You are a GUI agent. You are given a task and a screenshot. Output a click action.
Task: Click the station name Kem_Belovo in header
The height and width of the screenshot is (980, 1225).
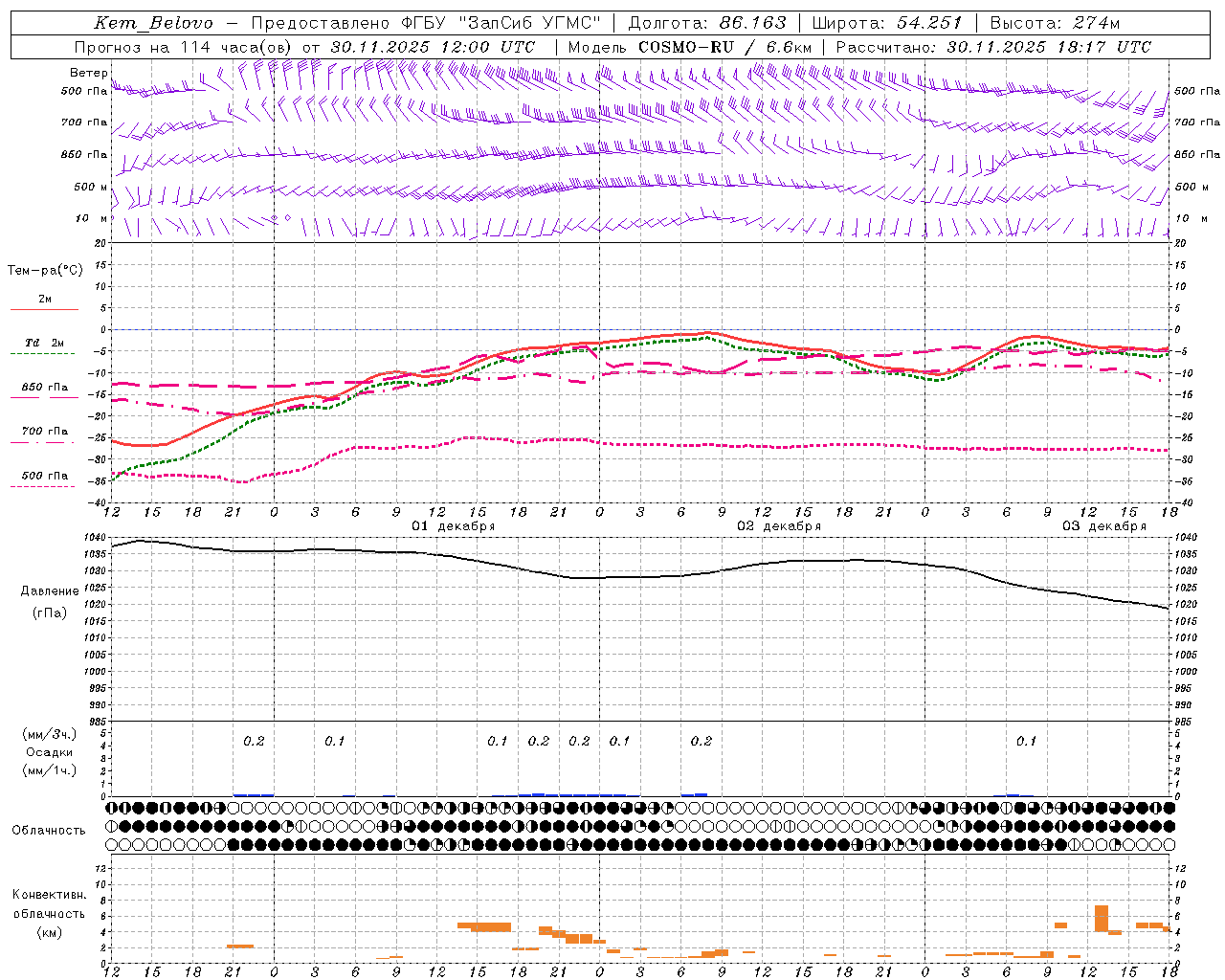point(154,23)
